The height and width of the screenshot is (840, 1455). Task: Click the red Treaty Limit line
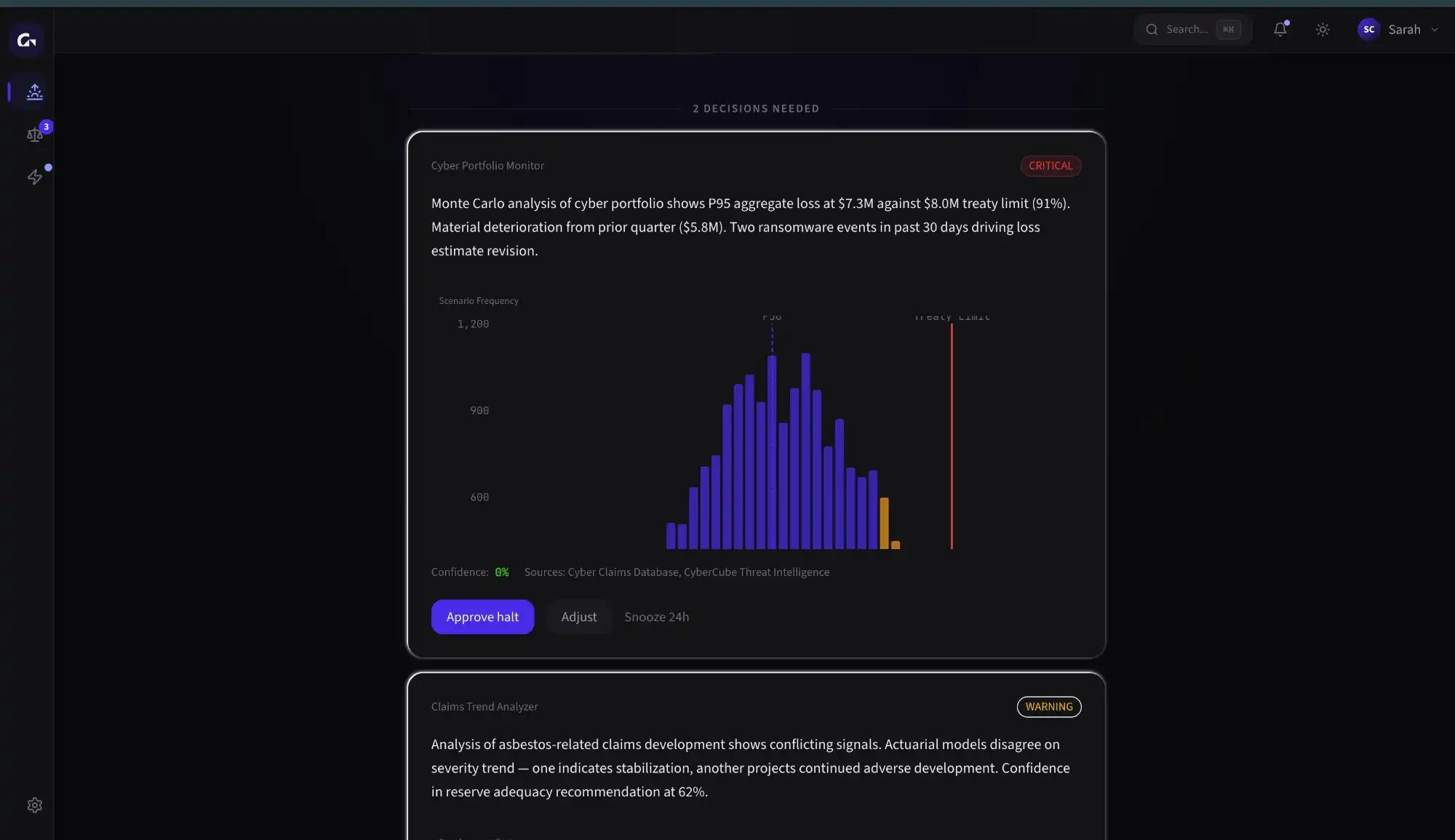tap(952, 436)
